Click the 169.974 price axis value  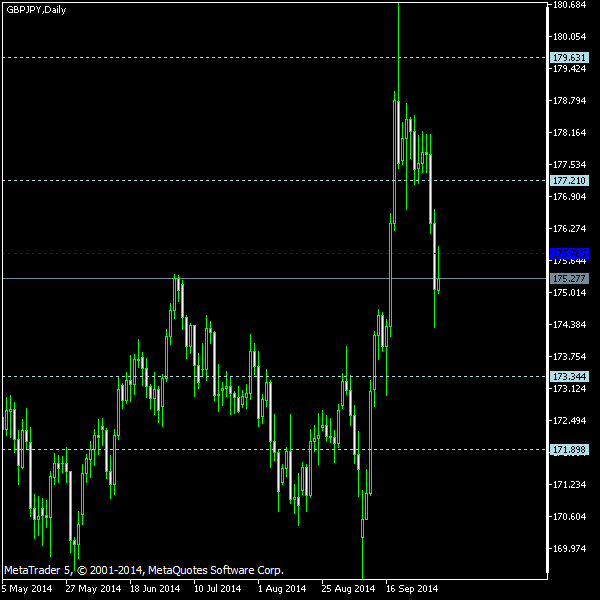[x=569, y=549]
